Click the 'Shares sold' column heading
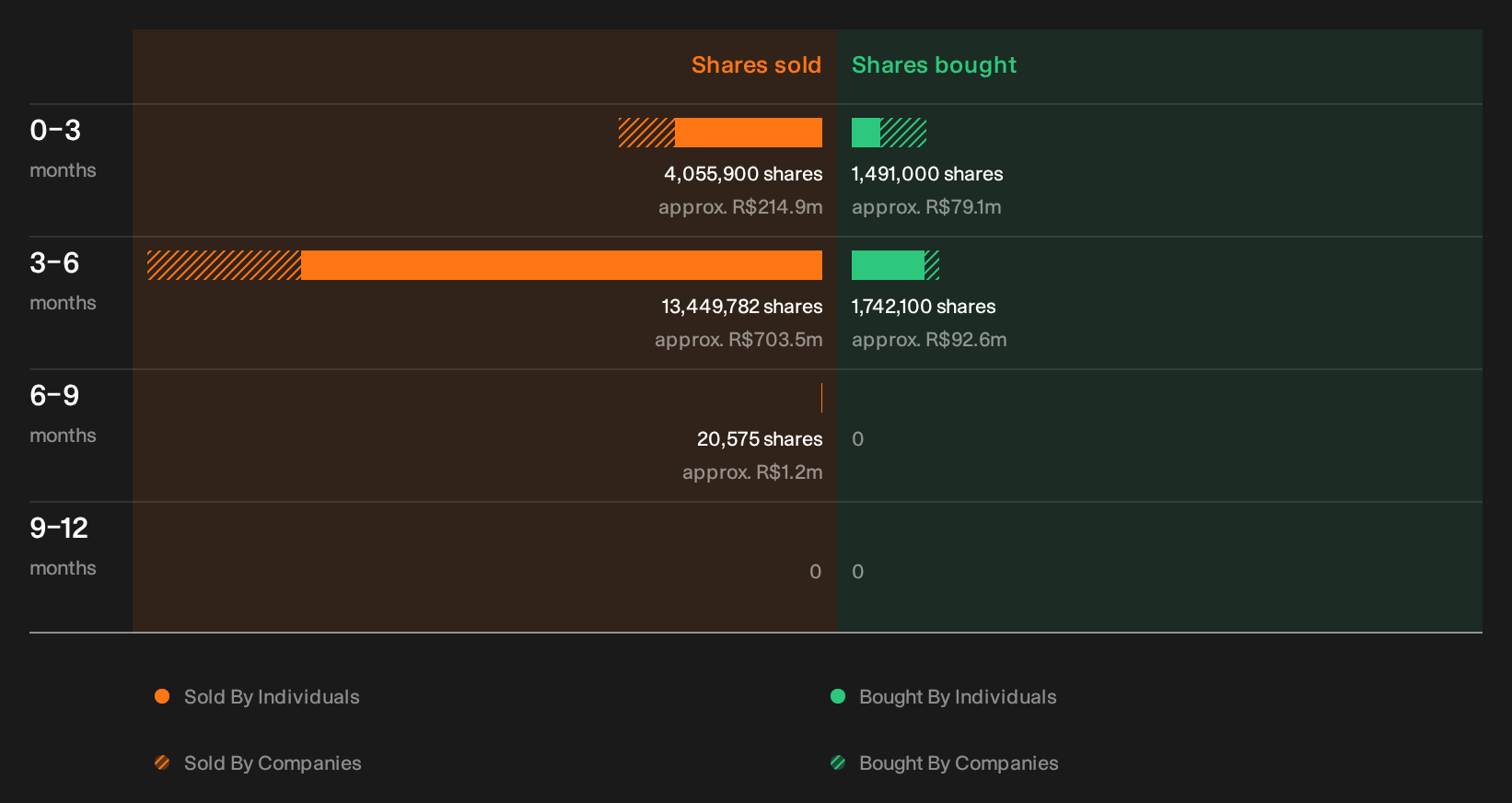Image resolution: width=1512 pixels, height=803 pixels. click(x=756, y=65)
